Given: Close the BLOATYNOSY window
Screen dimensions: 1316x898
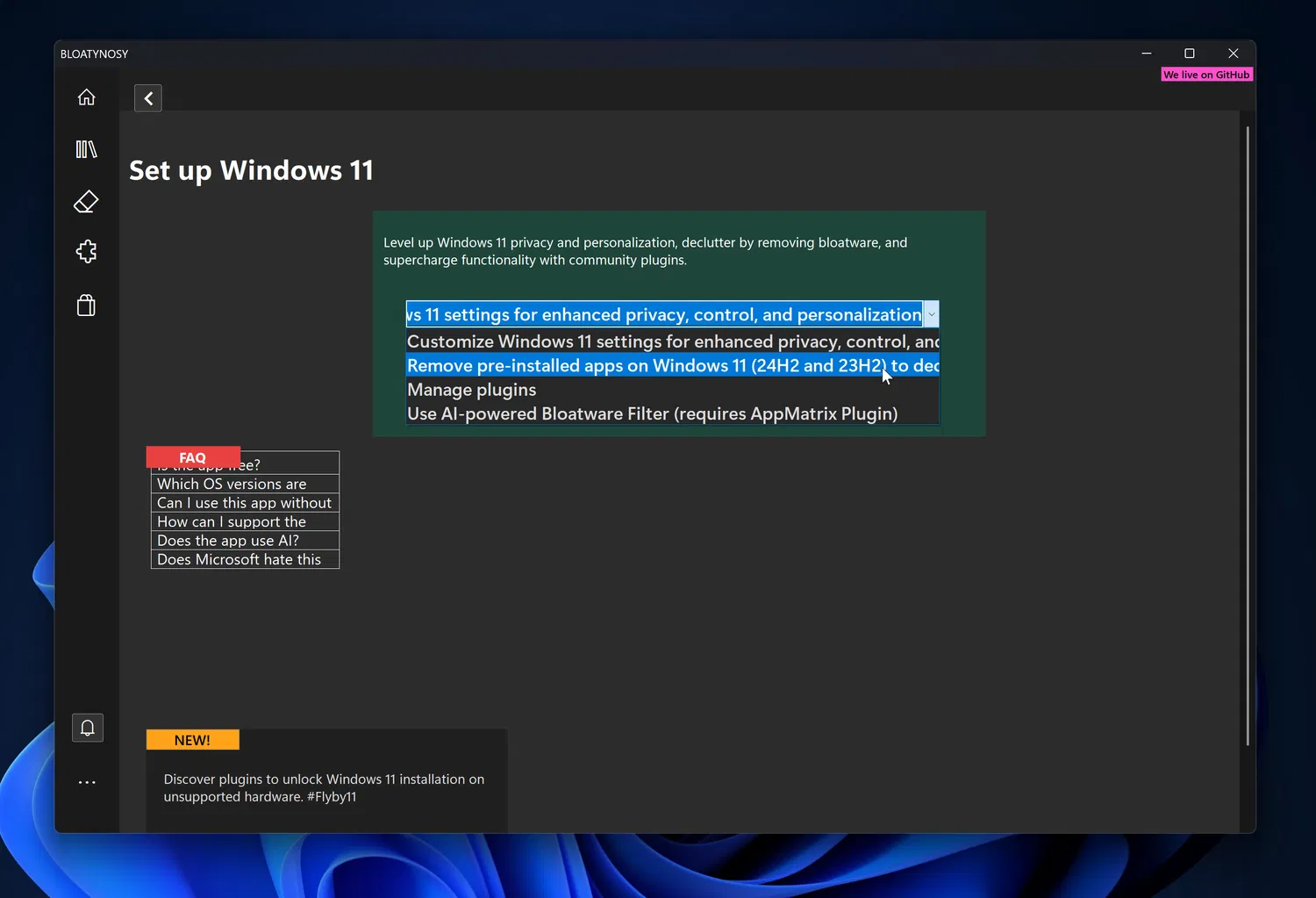Looking at the screenshot, I should [1234, 54].
